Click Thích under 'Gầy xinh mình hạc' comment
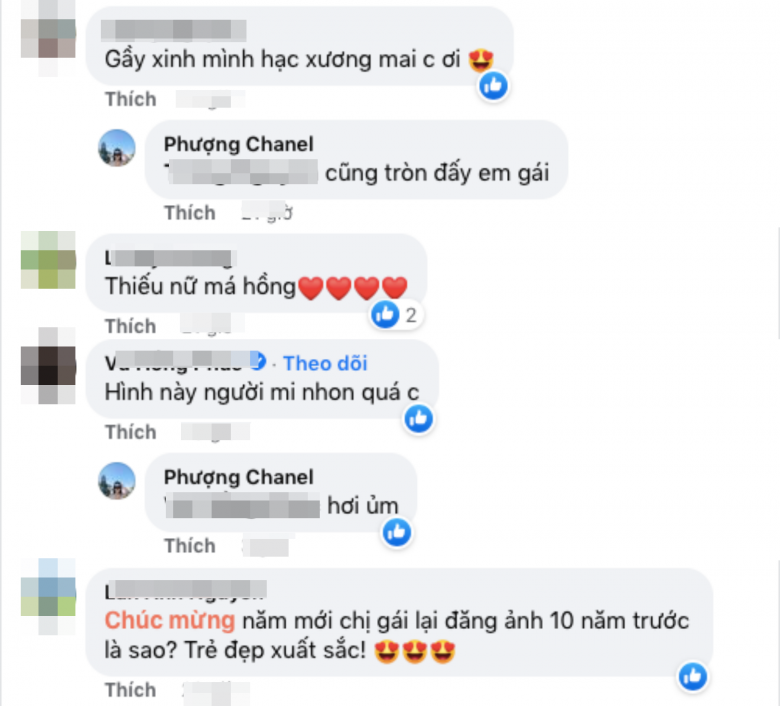The width and height of the screenshot is (780, 706). [x=131, y=100]
